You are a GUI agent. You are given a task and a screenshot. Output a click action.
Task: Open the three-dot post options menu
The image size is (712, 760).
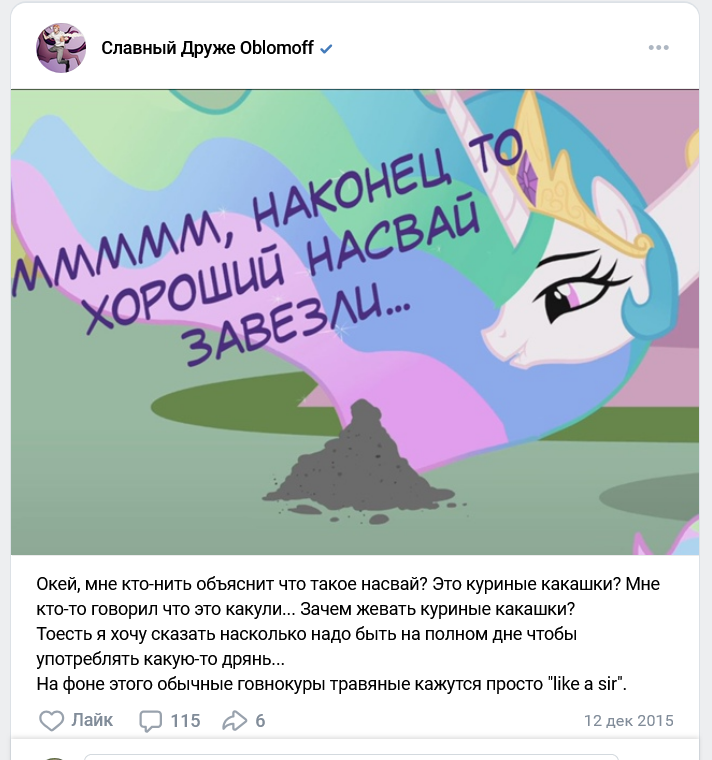click(x=659, y=48)
